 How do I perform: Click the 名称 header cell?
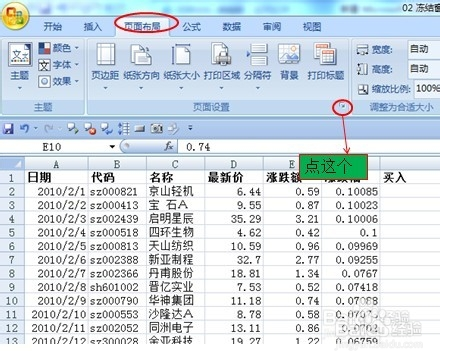pyautogui.click(x=175, y=178)
